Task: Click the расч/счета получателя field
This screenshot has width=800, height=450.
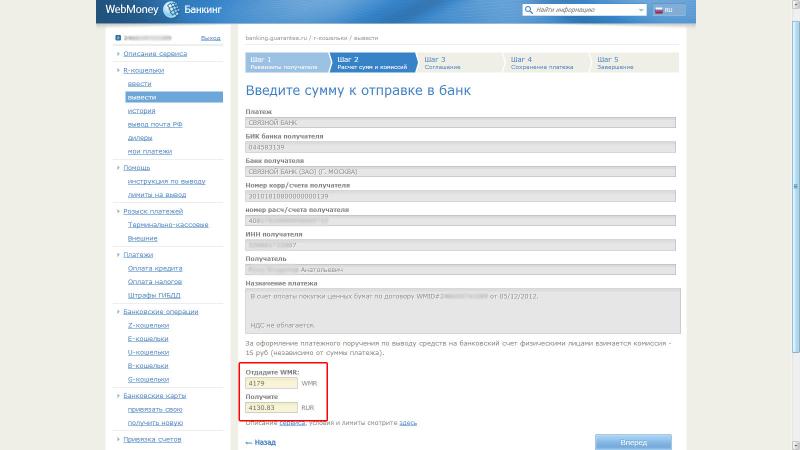Action: pos(460,220)
